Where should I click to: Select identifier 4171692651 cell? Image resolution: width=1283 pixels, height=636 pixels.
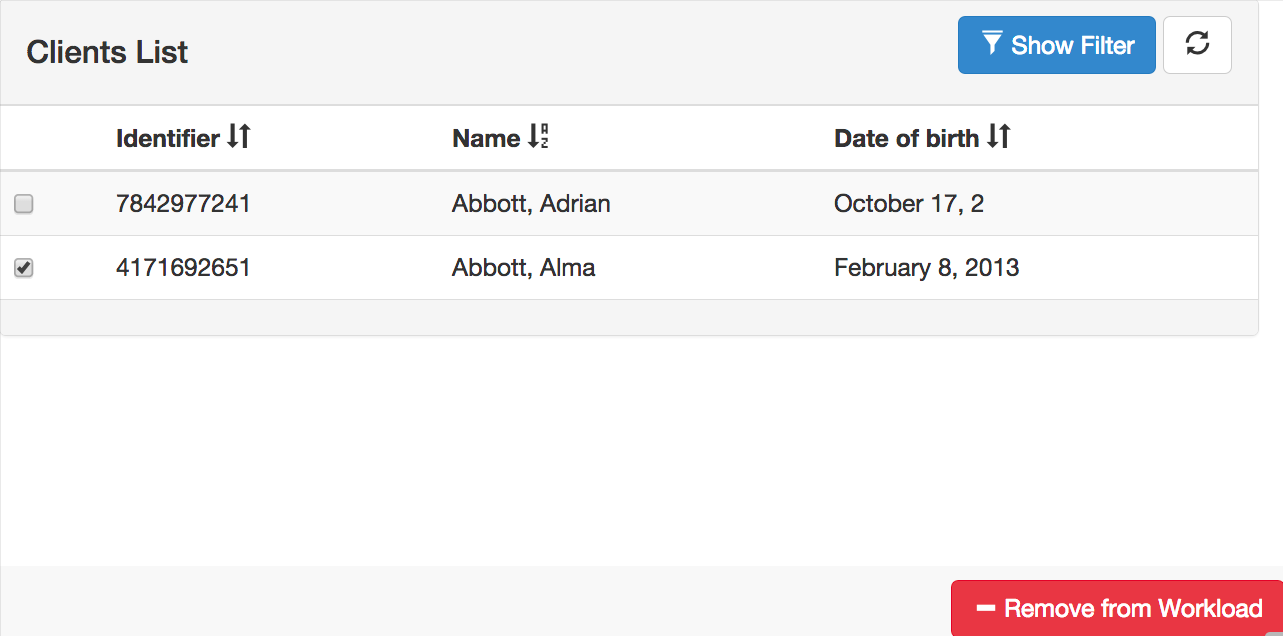[x=183, y=268]
